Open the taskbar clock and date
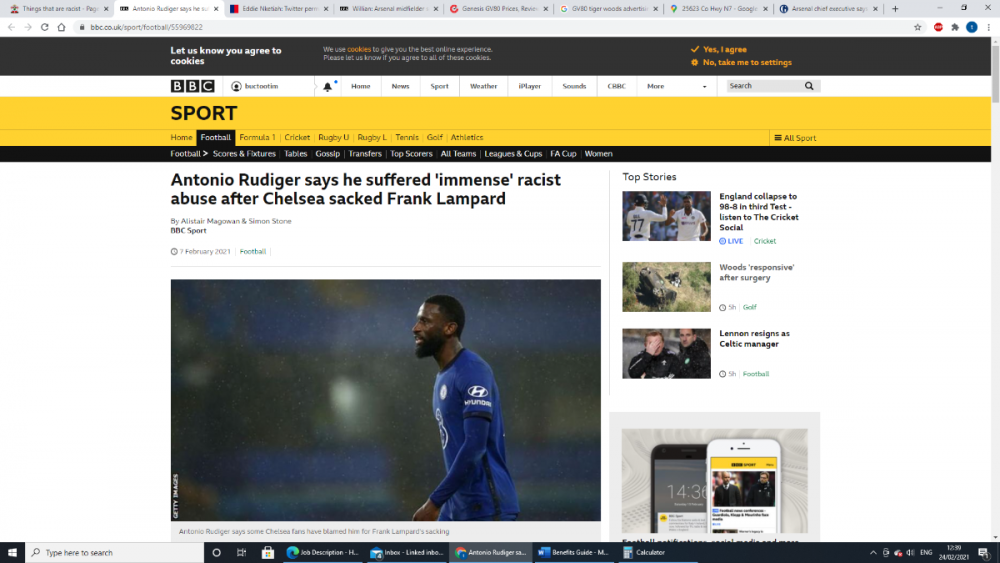The width and height of the screenshot is (1000, 563). tap(954, 552)
